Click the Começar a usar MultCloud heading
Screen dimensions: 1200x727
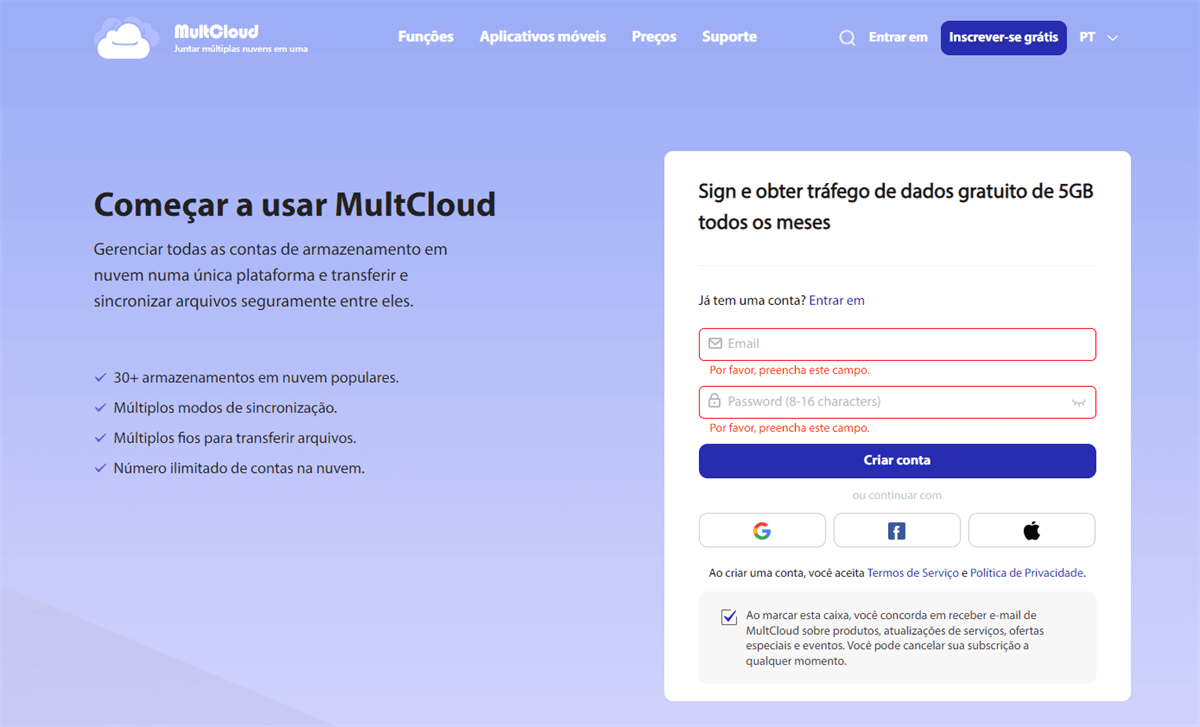pos(295,204)
